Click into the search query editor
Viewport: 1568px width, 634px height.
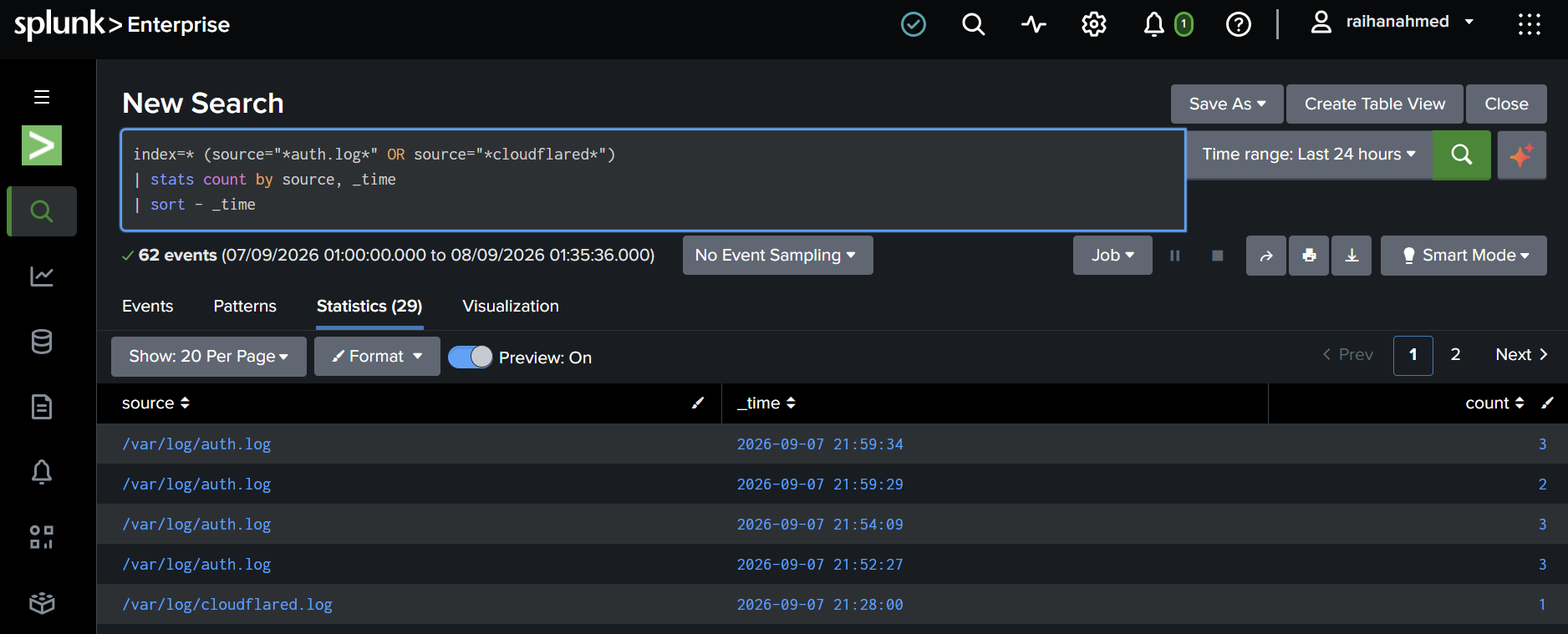click(653, 180)
